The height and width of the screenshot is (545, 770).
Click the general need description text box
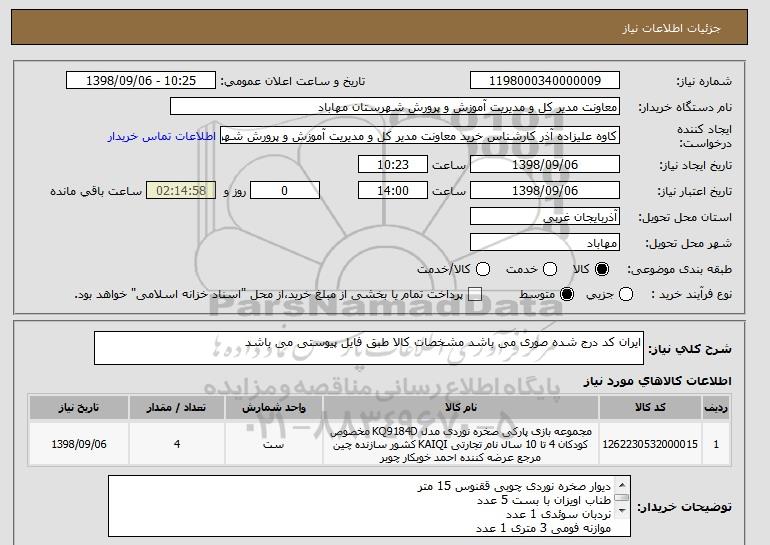[x=369, y=348]
